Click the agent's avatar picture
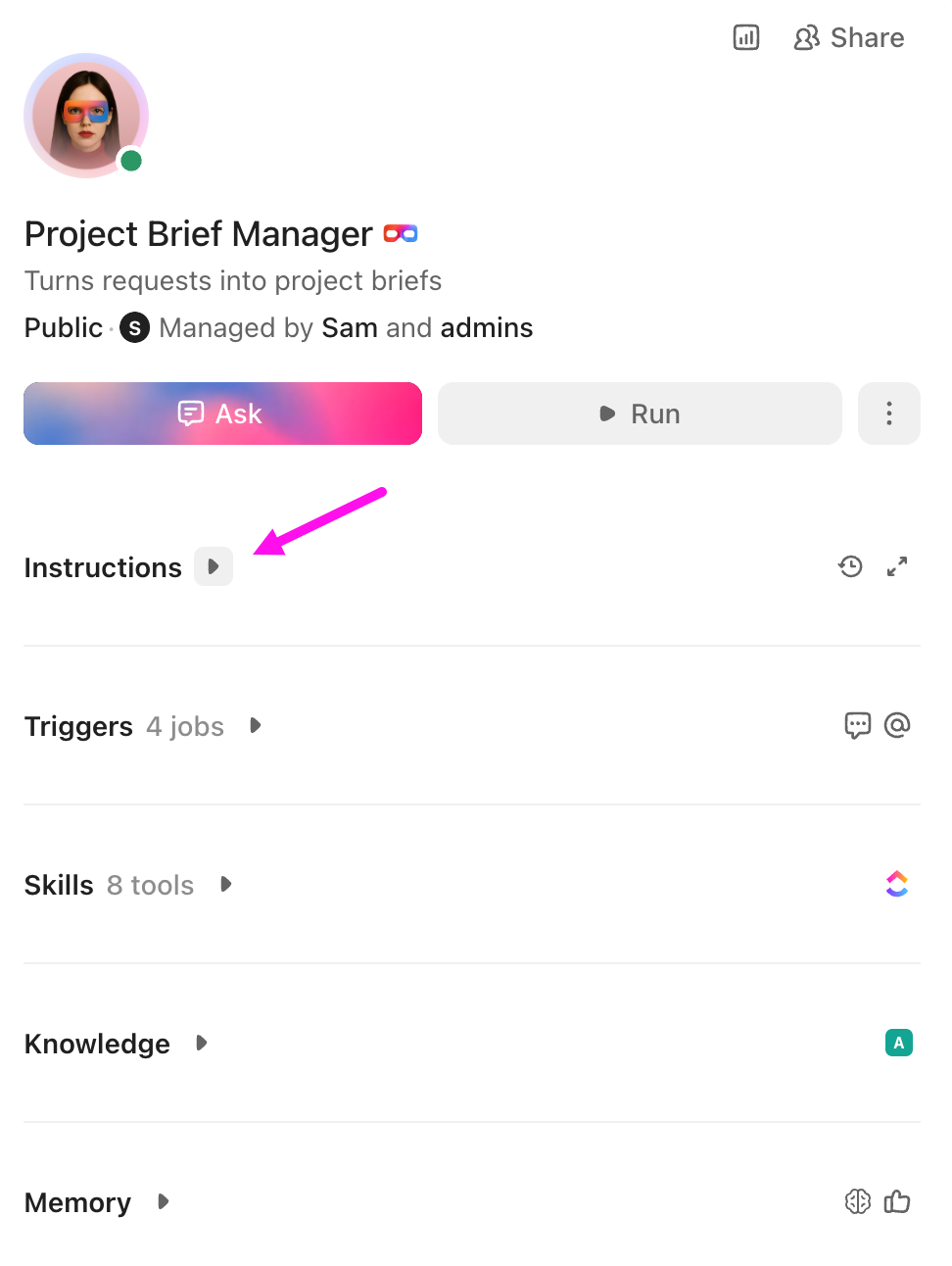 click(86, 116)
